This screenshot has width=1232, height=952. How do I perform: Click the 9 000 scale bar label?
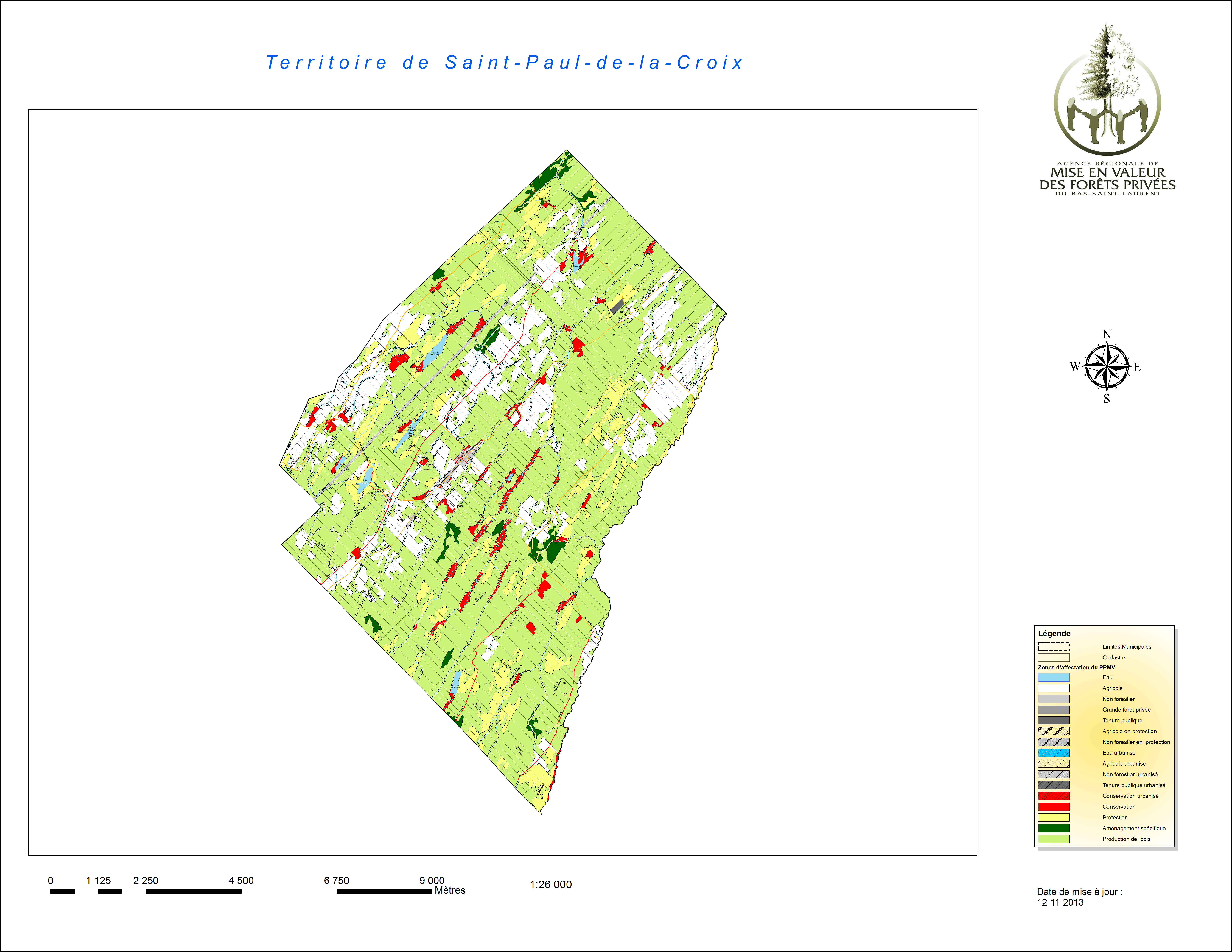[x=432, y=880]
